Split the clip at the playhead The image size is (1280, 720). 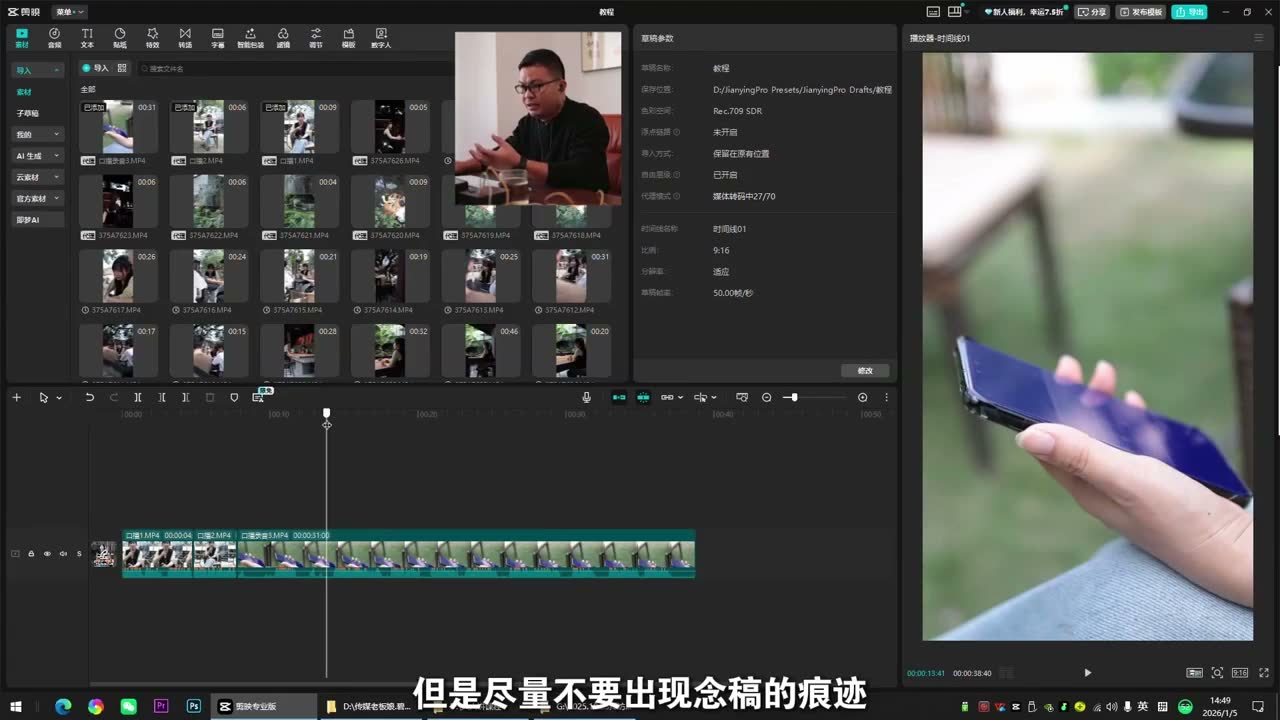coord(138,397)
